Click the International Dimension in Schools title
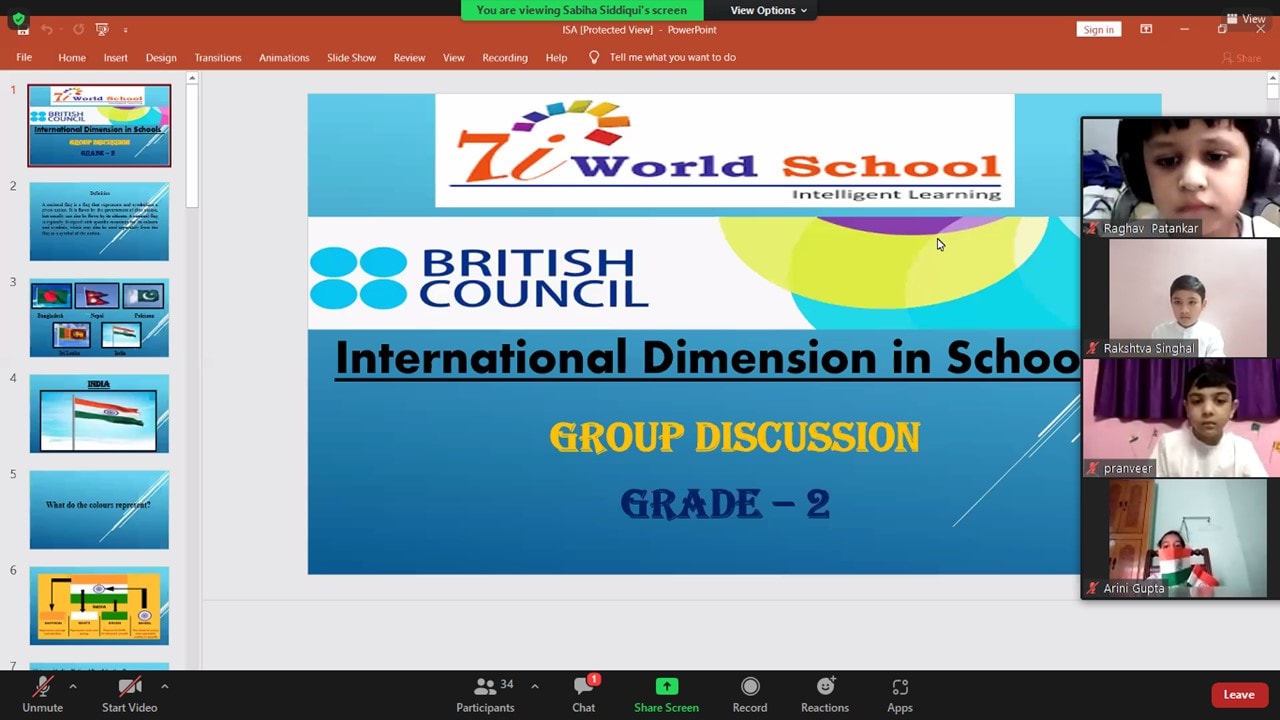Screen dimensions: 1280x720 pos(708,357)
